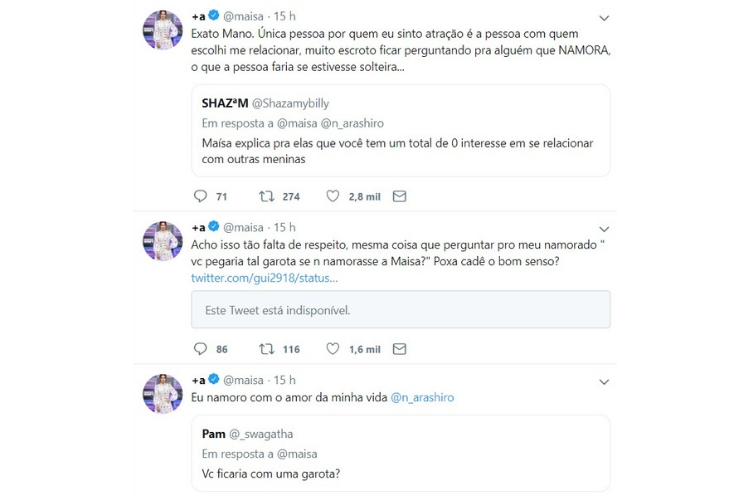This screenshot has height=500, width=750.
Task: Open the quoted SHAZªM tweet card
Action: pos(400,130)
